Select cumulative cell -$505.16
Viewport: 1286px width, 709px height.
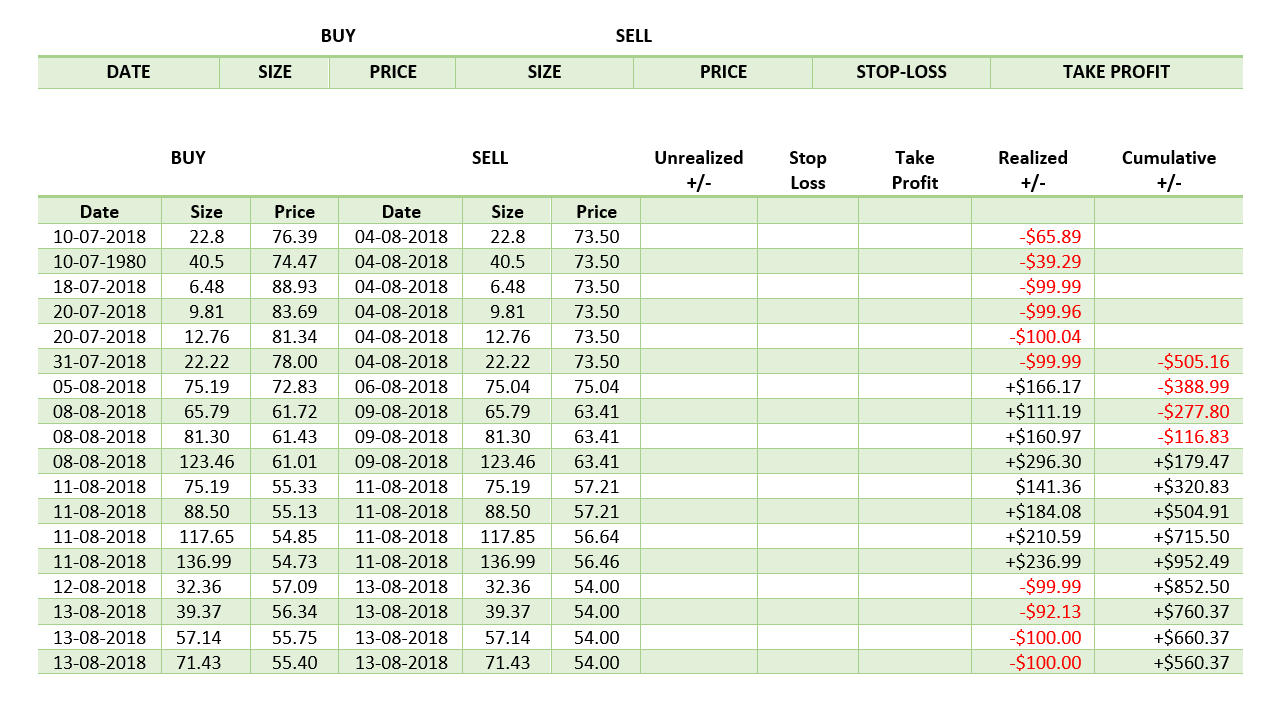click(x=1169, y=362)
